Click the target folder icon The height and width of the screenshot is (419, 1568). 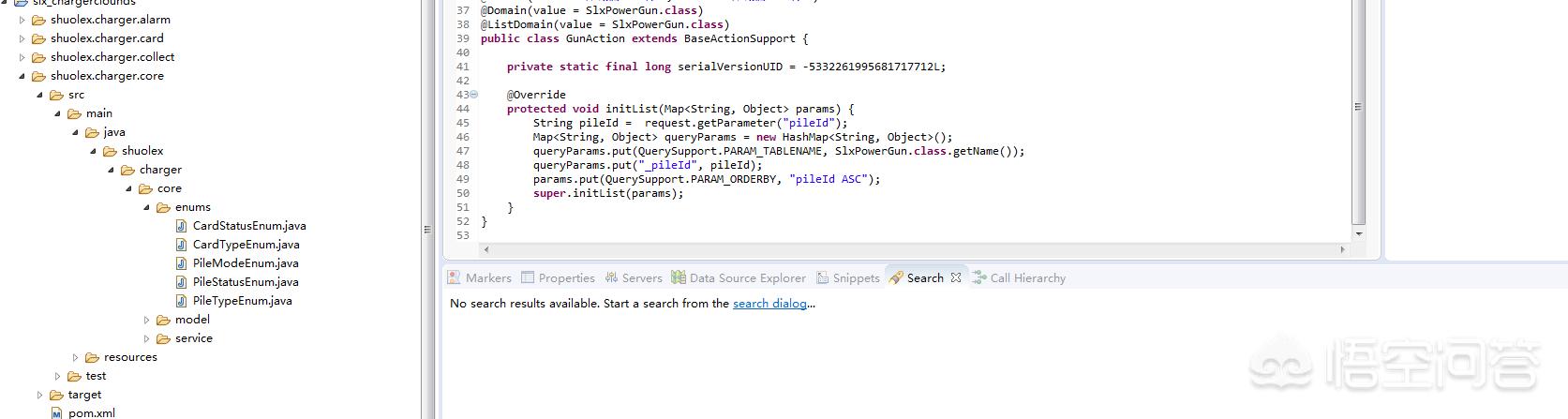click(x=56, y=395)
